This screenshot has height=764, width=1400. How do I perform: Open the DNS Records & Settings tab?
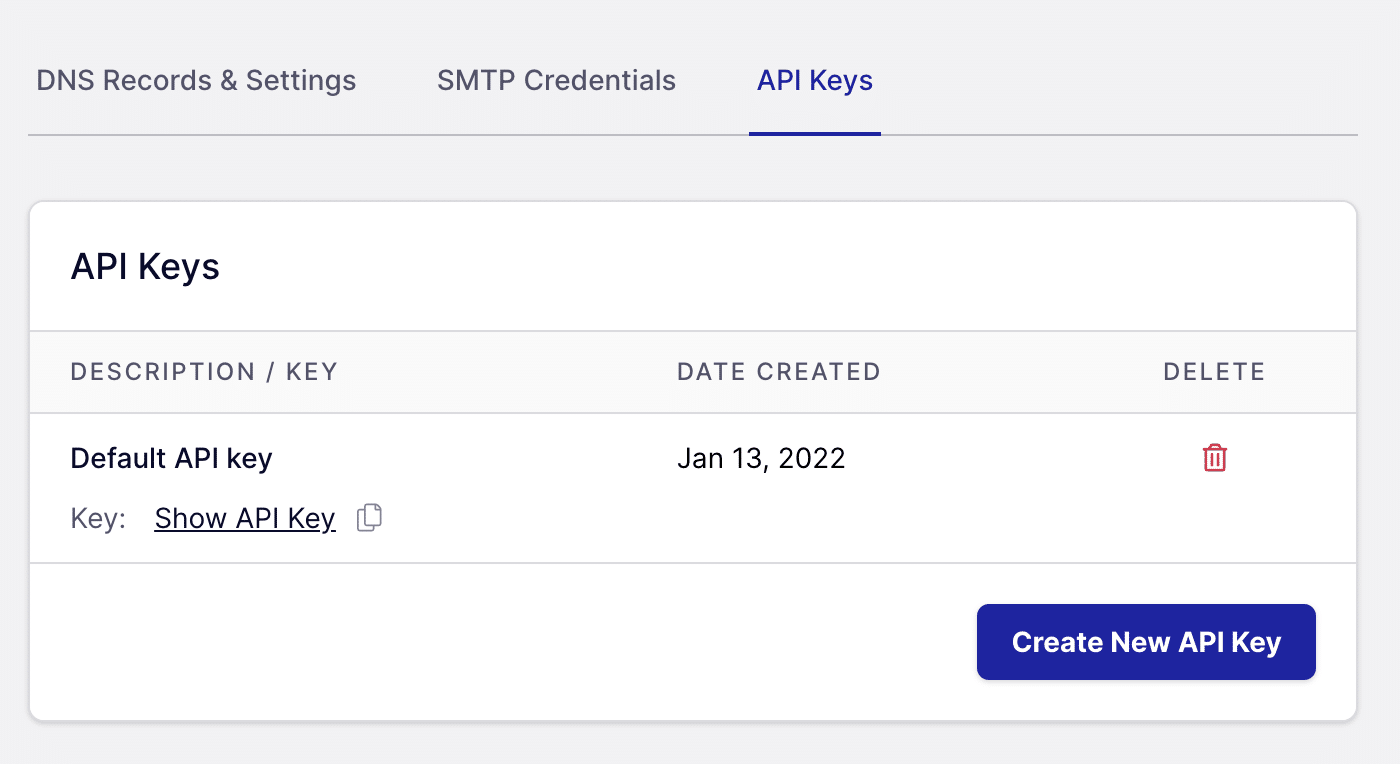[x=196, y=80]
